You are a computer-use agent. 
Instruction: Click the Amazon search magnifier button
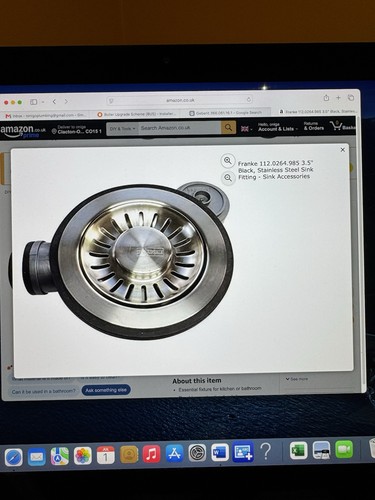point(228,127)
